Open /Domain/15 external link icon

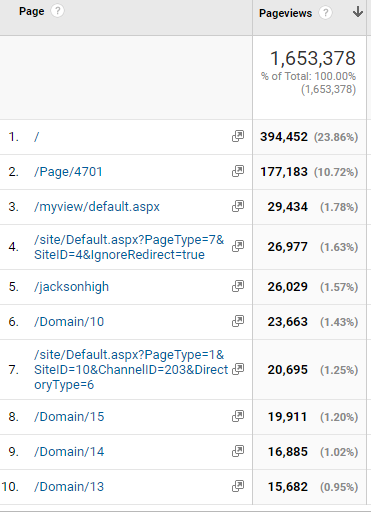click(x=238, y=416)
